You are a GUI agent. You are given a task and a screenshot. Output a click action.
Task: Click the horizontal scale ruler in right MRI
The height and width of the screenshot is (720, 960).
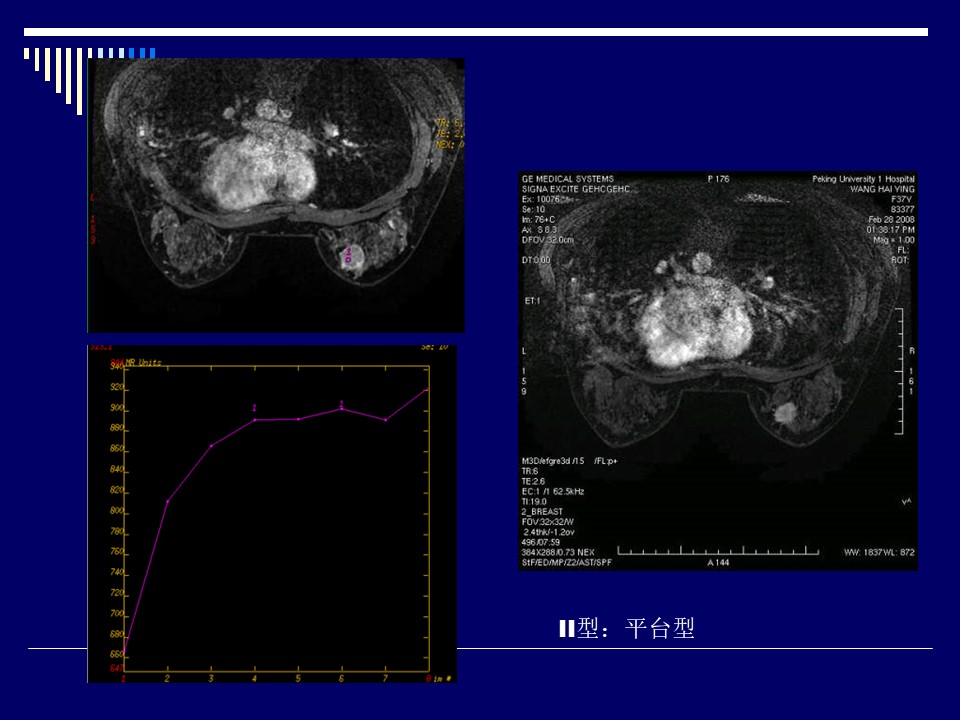click(x=718, y=550)
